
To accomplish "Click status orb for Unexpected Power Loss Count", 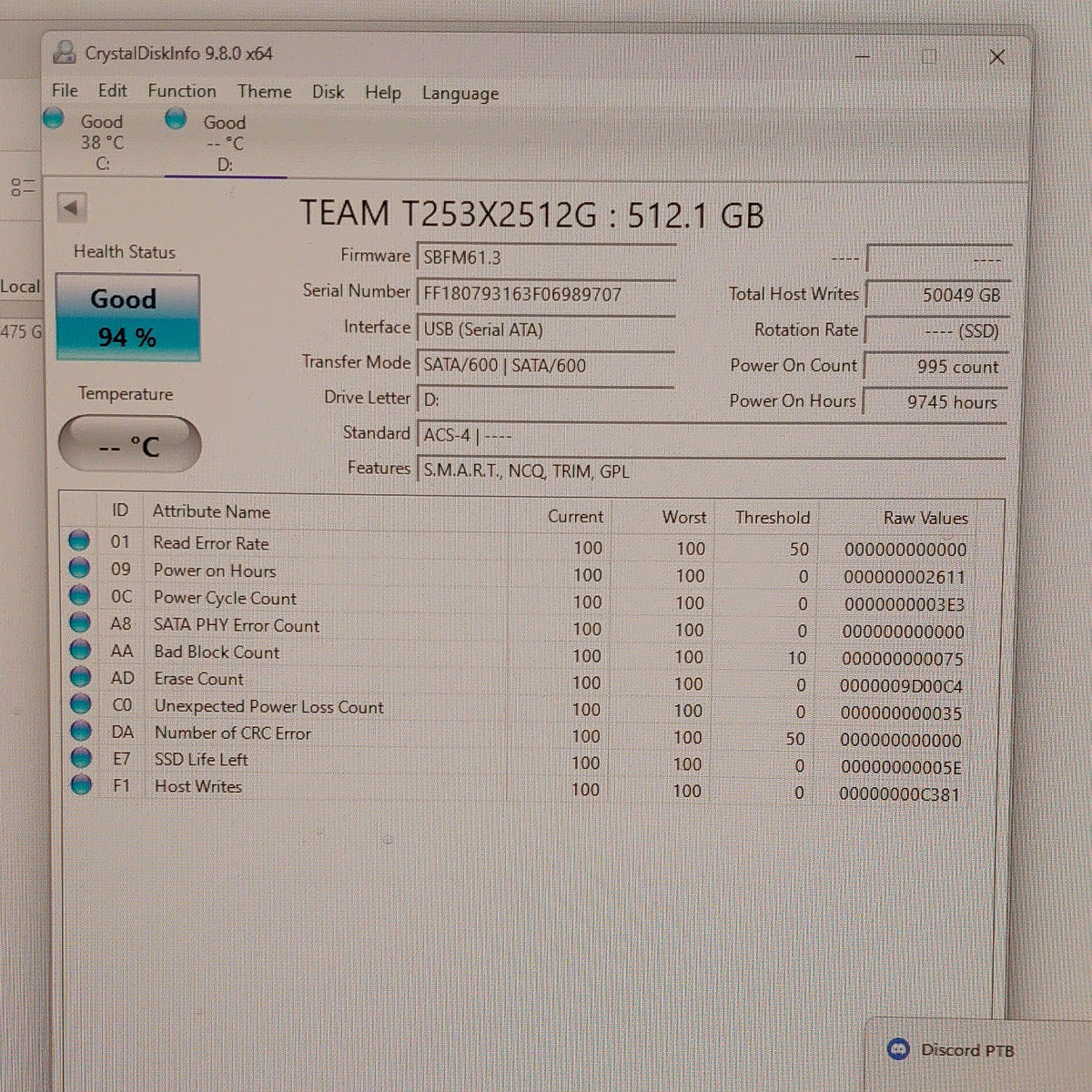I will pyautogui.click(x=81, y=703).
